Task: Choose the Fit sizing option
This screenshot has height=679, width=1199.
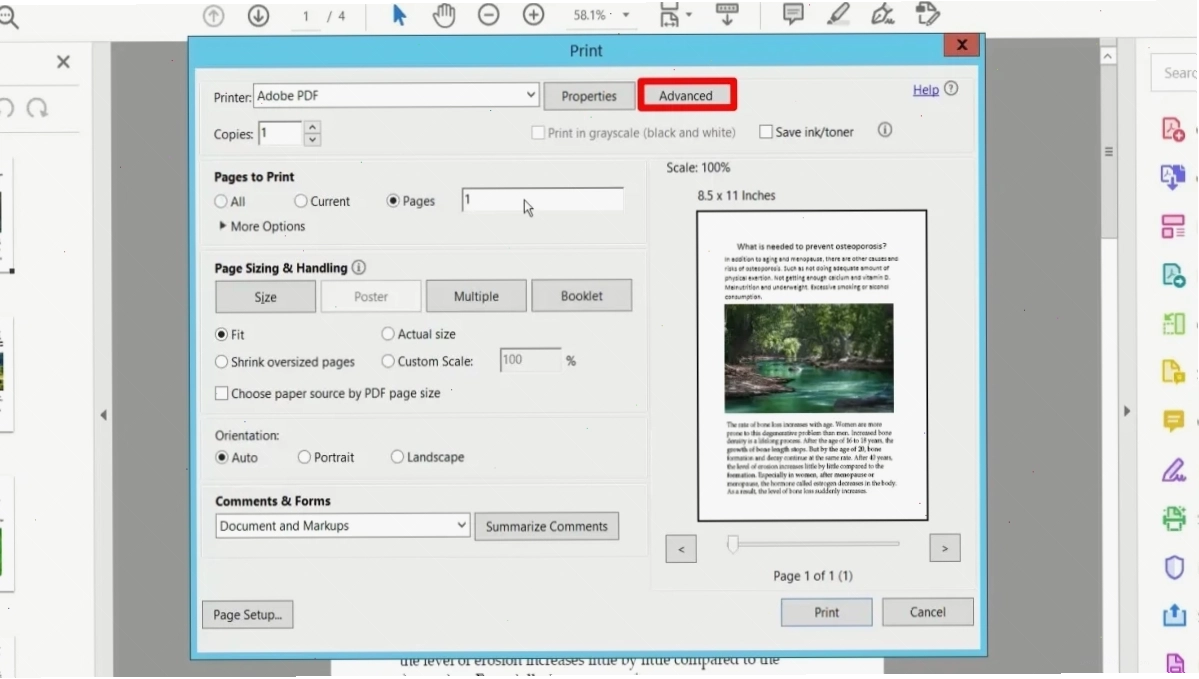Action: [x=222, y=334]
